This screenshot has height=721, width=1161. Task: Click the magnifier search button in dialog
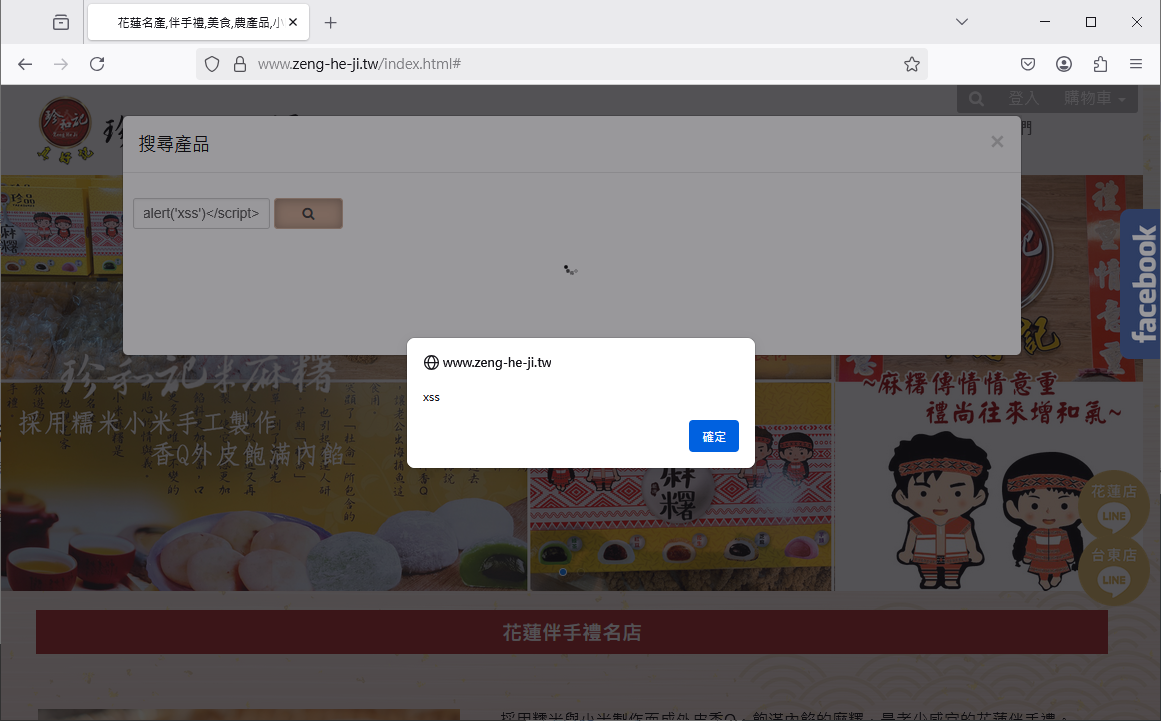pyautogui.click(x=308, y=213)
